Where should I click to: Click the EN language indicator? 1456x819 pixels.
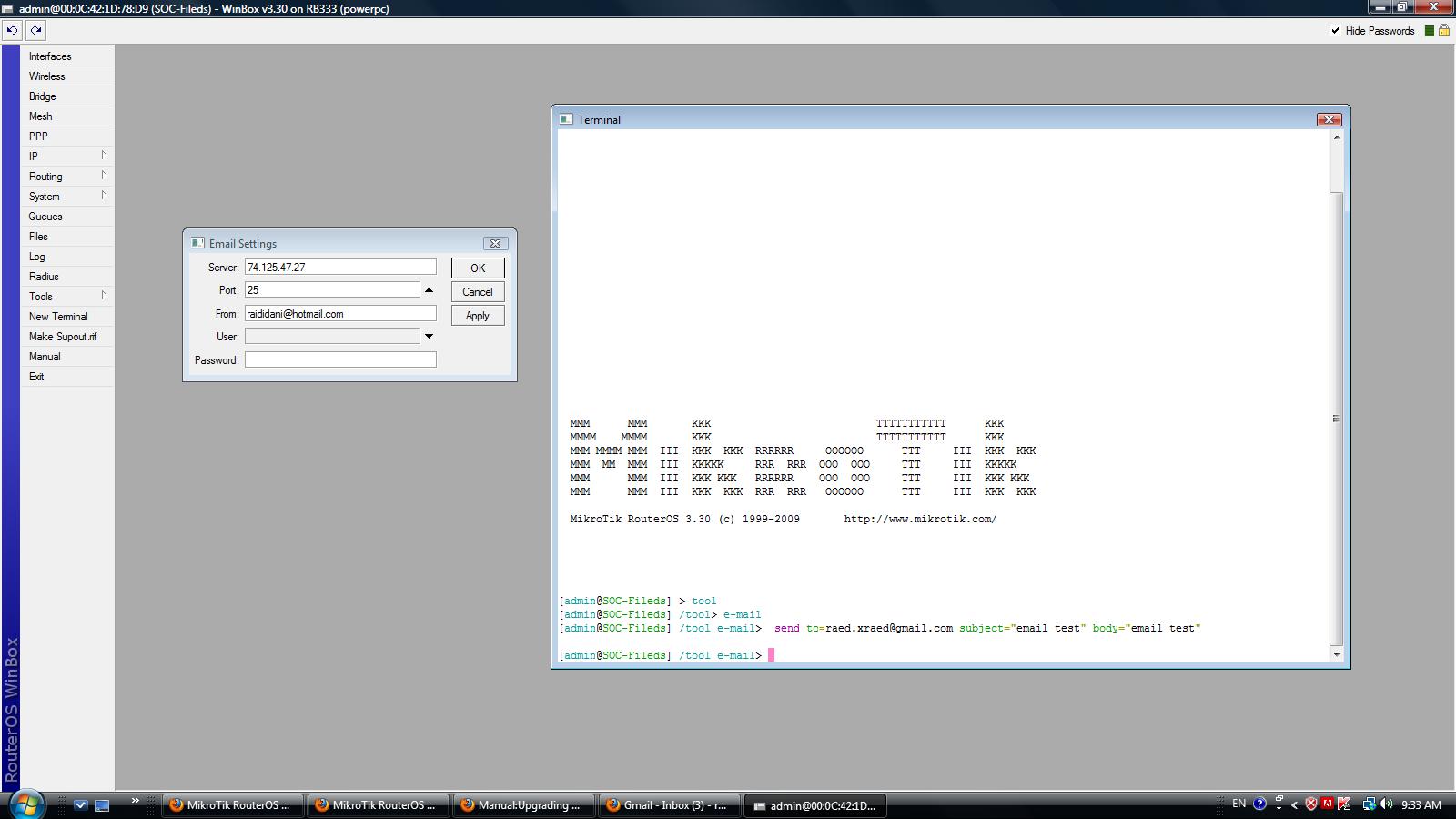coord(1239,804)
